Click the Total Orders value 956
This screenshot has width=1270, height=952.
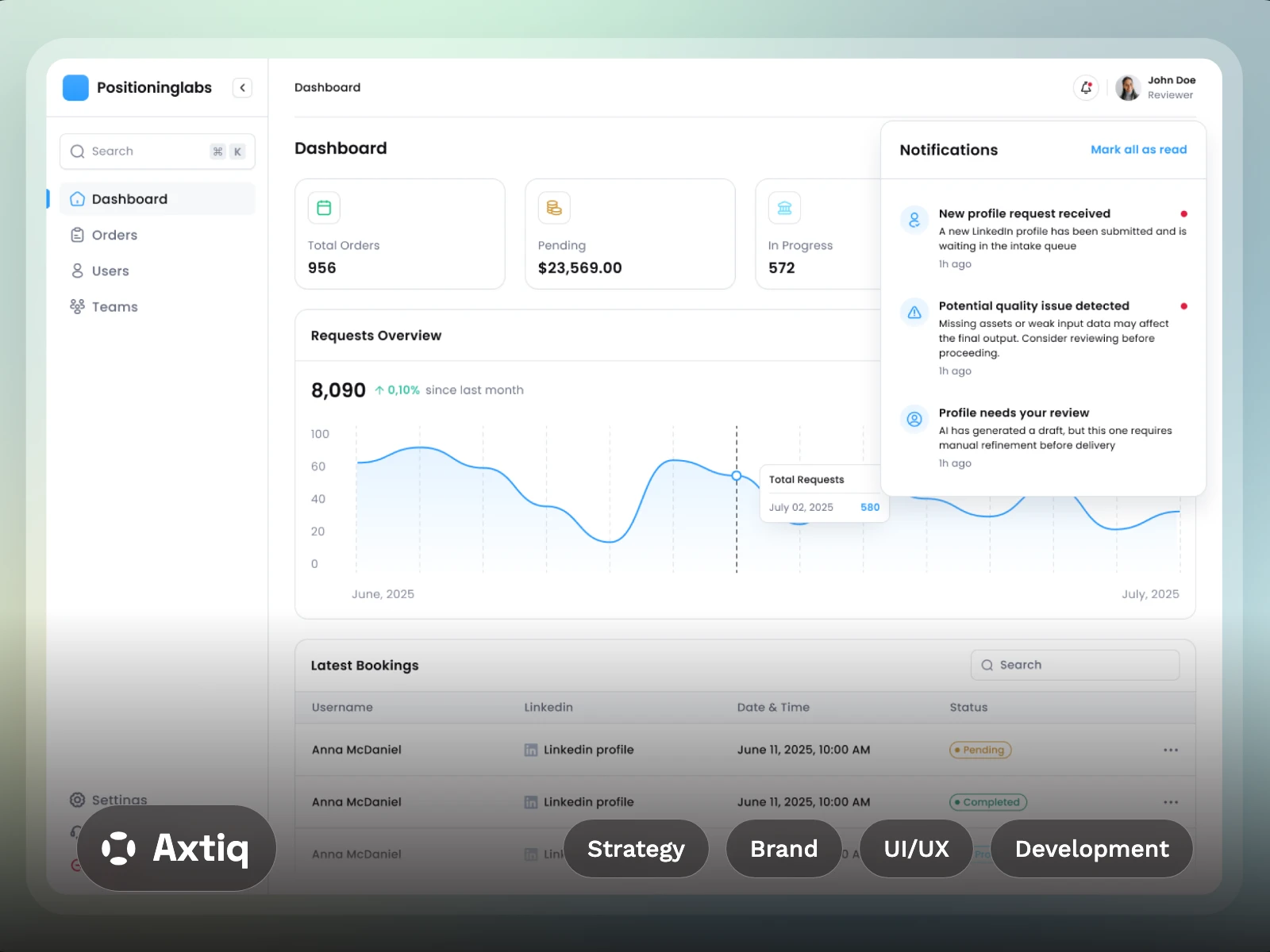[322, 268]
